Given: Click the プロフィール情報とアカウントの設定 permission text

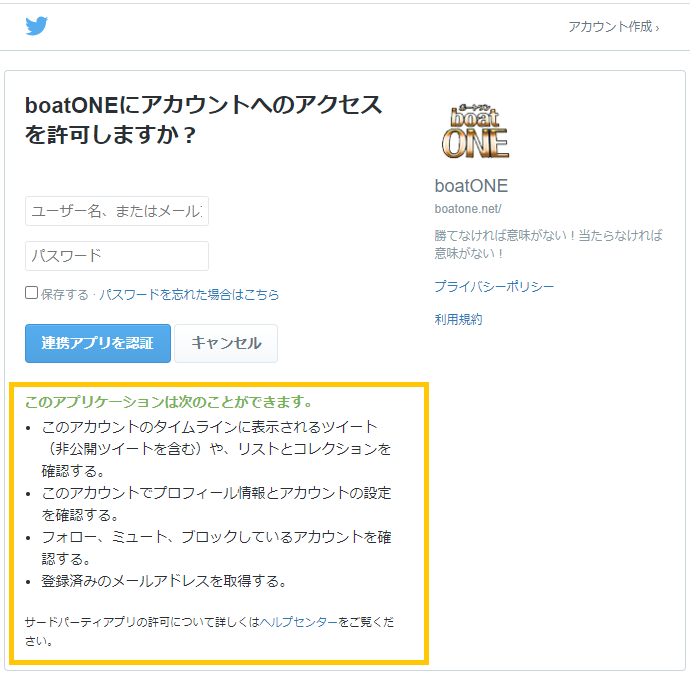Looking at the screenshot, I should [x=217, y=504].
